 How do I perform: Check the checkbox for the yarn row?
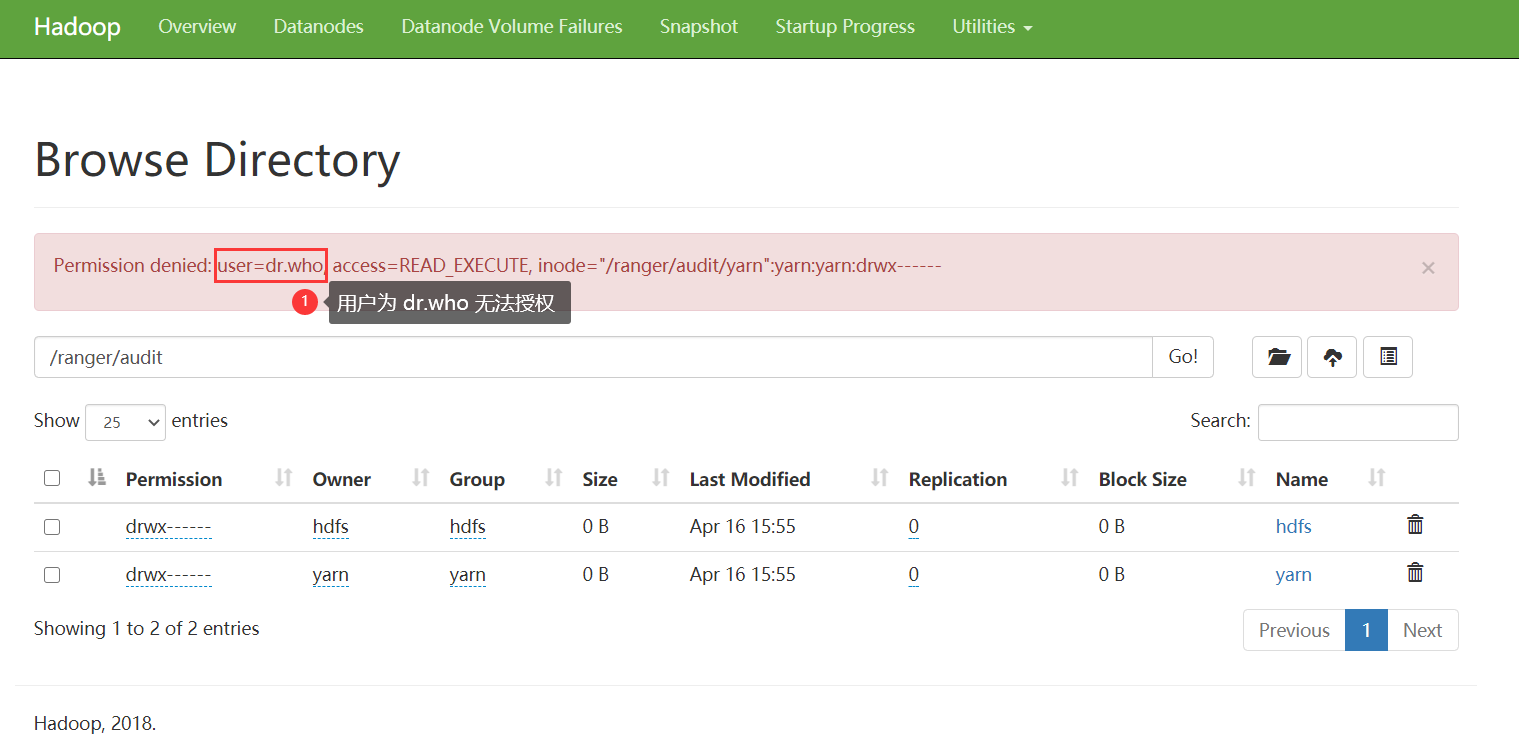52,574
